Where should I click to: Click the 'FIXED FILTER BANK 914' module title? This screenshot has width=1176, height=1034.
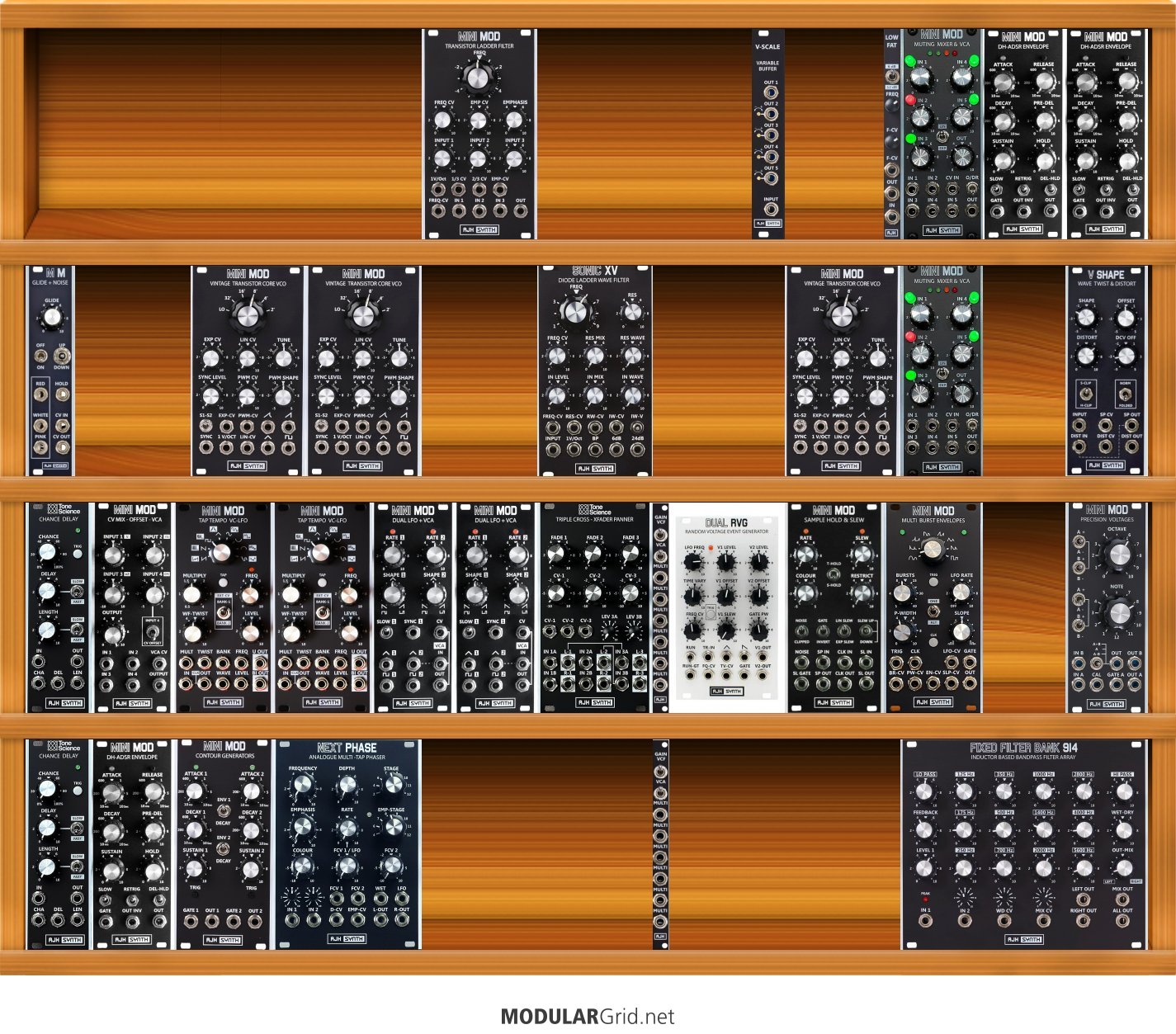pos(1023,748)
